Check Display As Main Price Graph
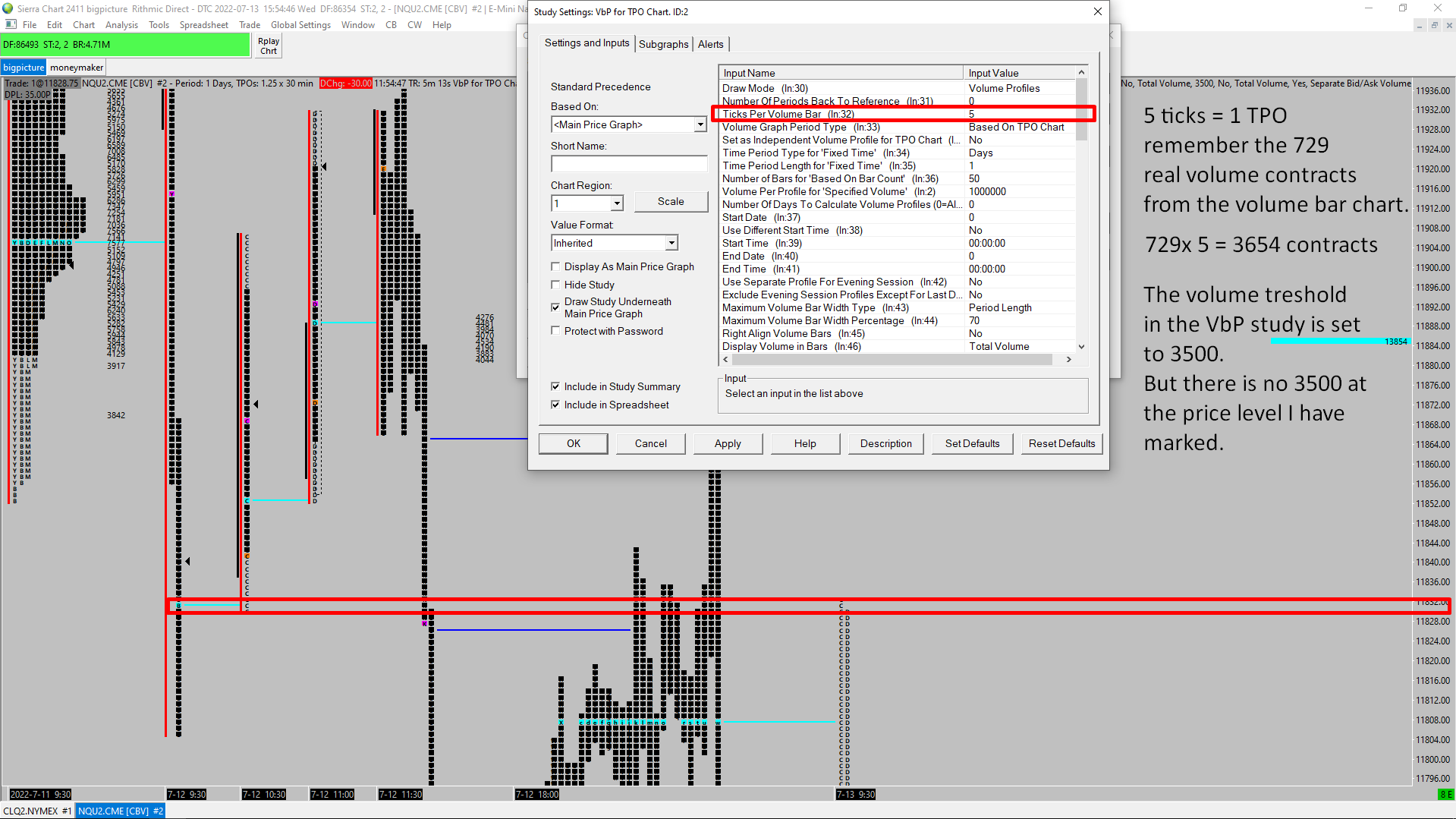This screenshot has height=819, width=1456. coord(555,266)
